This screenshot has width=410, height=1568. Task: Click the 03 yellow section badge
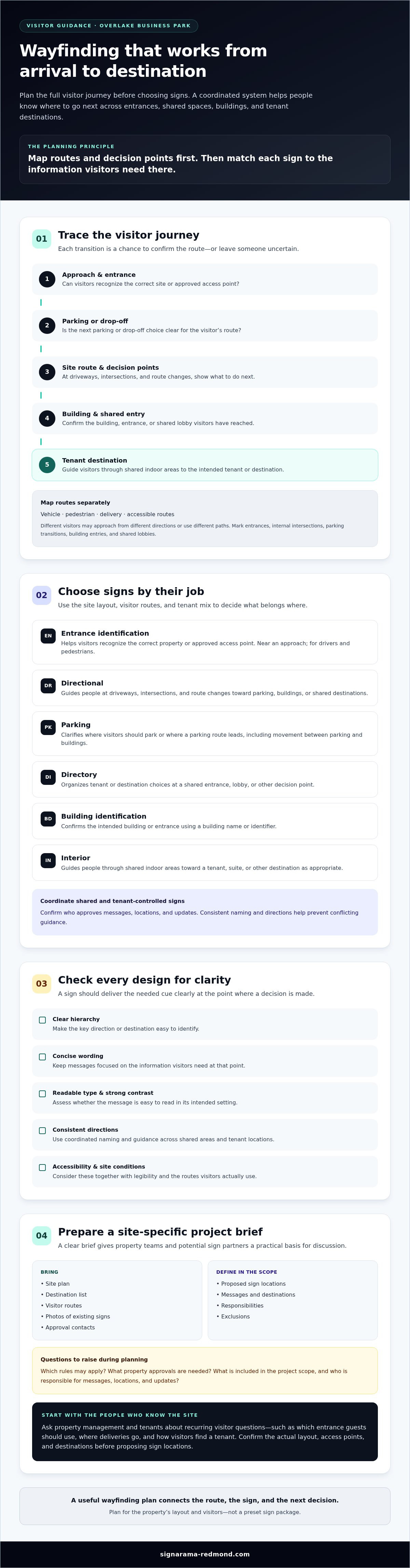[41, 984]
